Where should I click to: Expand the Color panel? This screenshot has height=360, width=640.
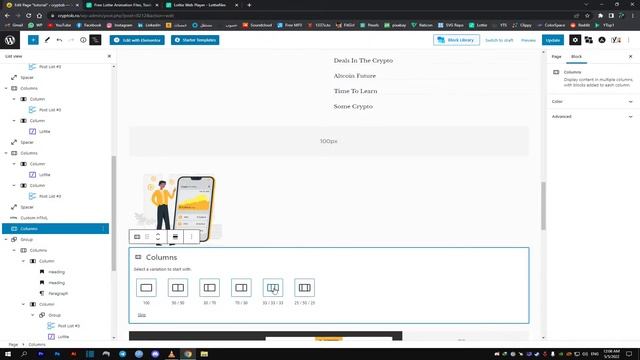[592, 101]
